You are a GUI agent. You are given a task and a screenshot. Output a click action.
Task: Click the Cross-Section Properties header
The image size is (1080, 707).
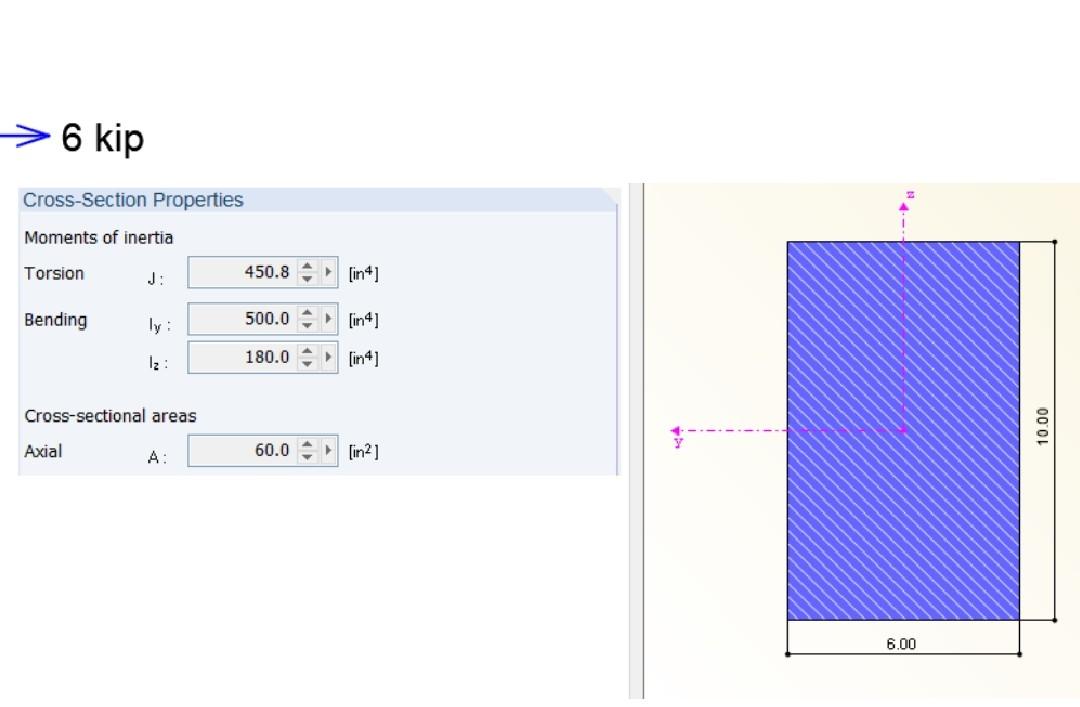[133, 200]
